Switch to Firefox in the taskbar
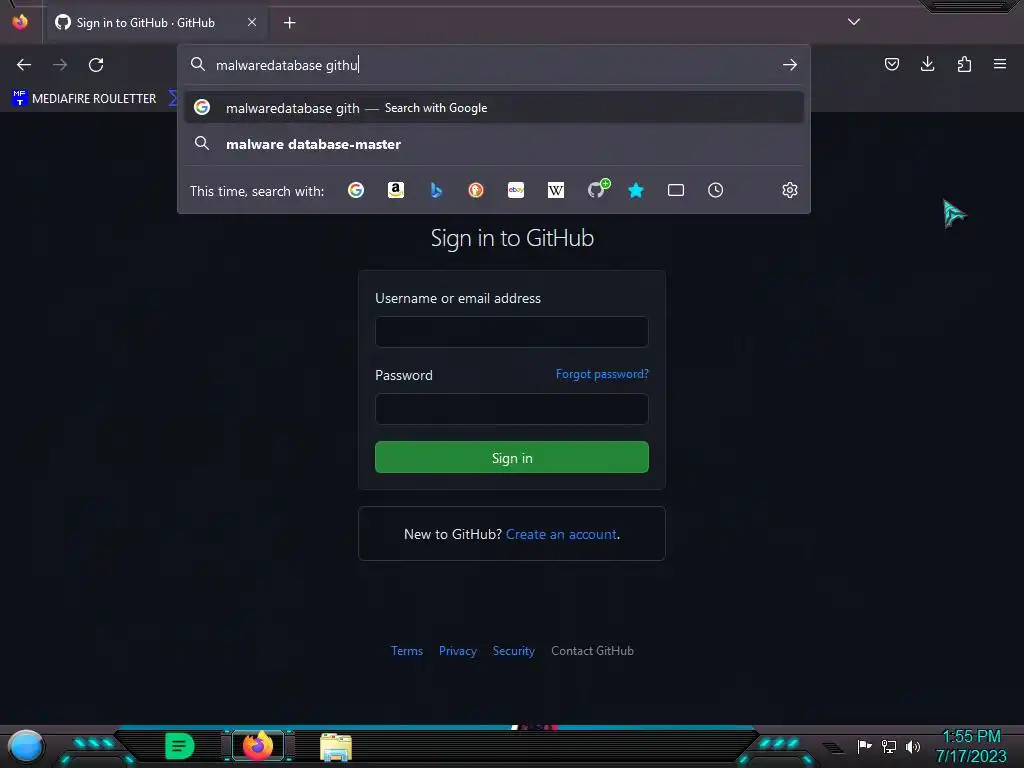1024x768 pixels. [257, 746]
